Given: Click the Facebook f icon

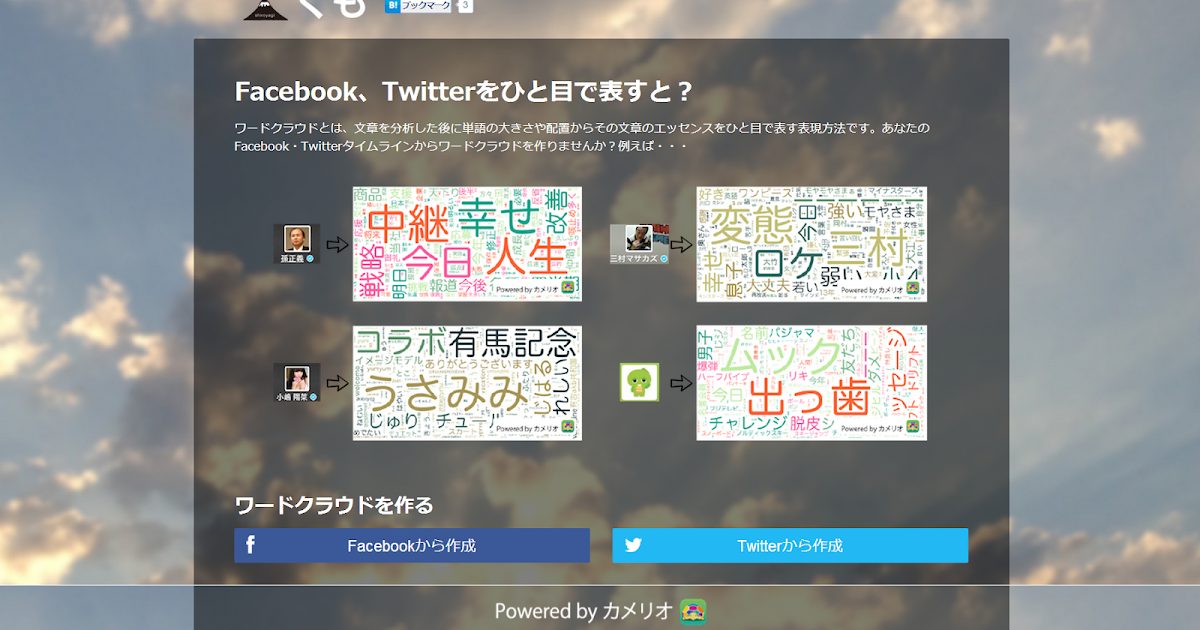Looking at the screenshot, I should 250,545.
